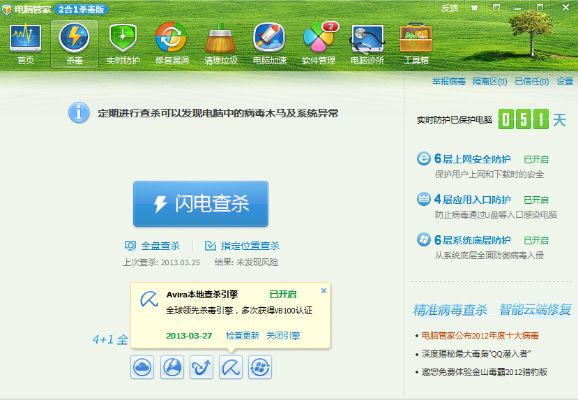Click 已开启 status for 4层应用入口防护
This screenshot has height=400, width=578.
point(536,200)
